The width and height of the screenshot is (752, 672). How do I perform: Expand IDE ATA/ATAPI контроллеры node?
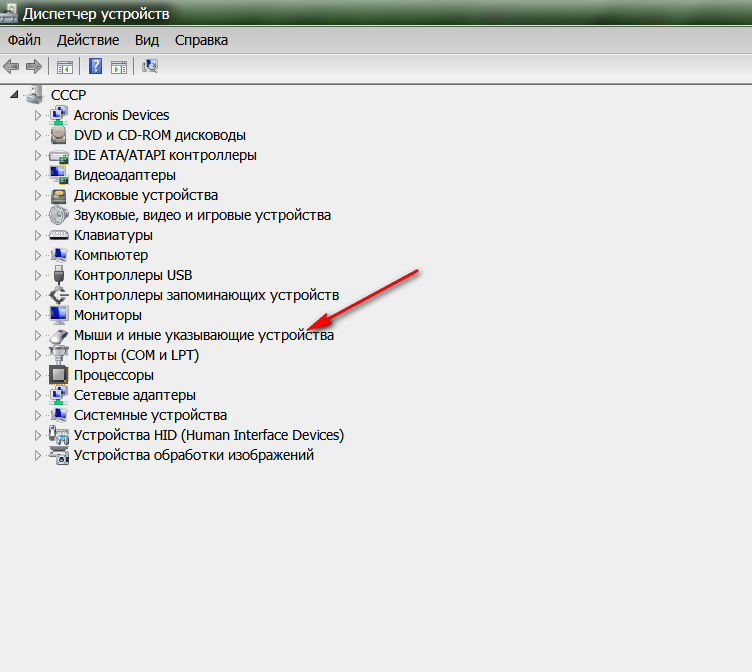37,155
